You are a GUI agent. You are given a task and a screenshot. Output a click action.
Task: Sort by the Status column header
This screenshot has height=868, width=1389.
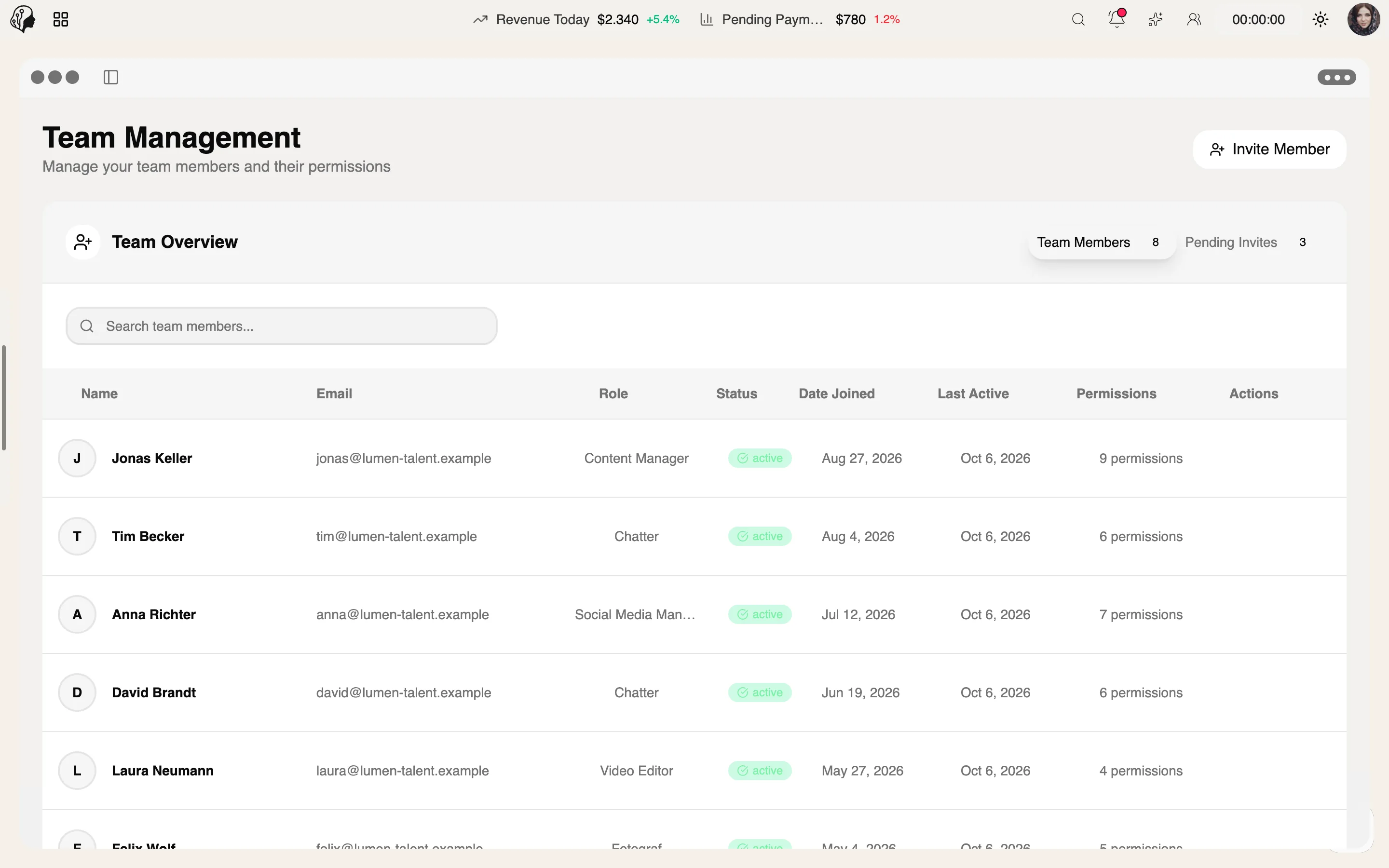(736, 394)
